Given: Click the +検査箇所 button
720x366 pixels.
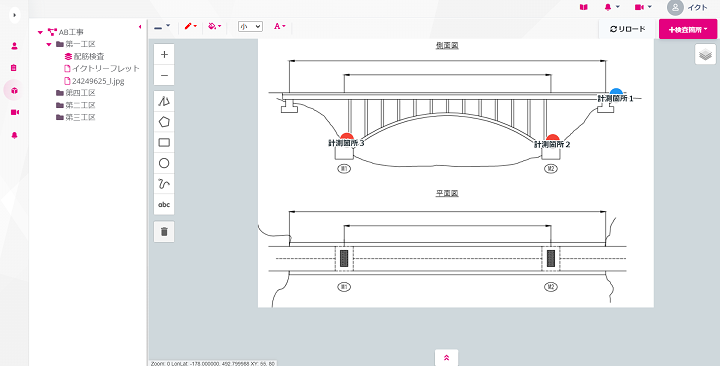Looking at the screenshot, I should (687, 29).
